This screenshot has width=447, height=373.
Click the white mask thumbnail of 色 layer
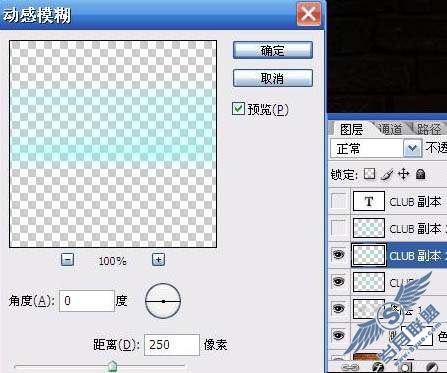(417, 336)
